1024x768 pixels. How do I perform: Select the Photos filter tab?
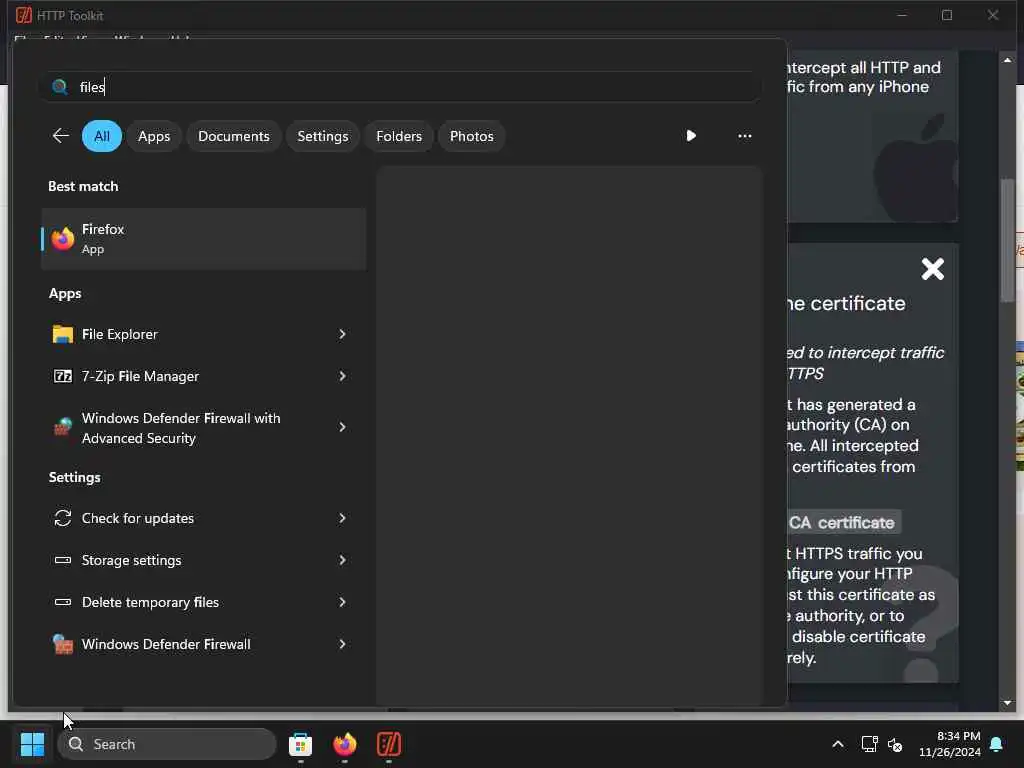(472, 136)
